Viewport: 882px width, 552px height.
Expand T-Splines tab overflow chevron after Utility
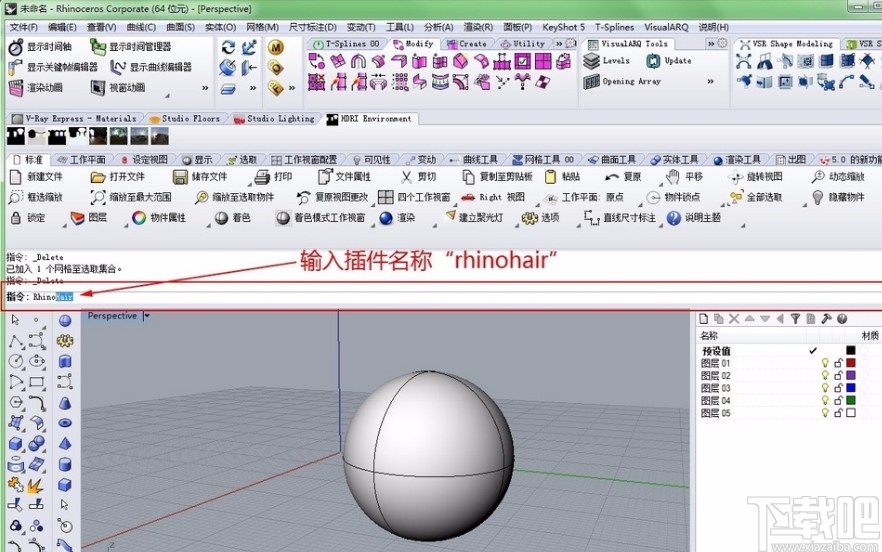(559, 43)
